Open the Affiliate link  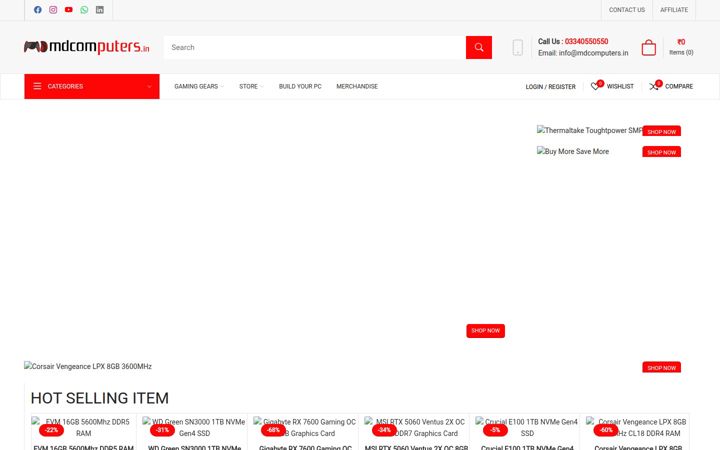click(674, 10)
